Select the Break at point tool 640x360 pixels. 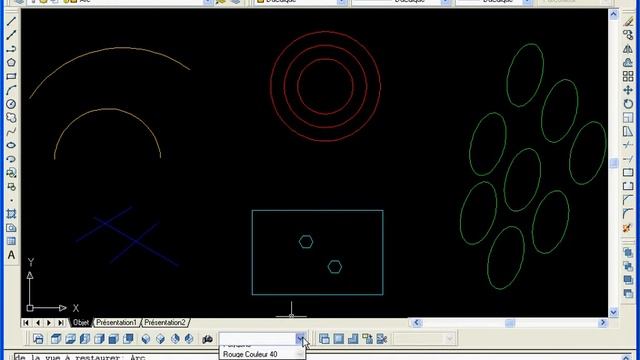click(x=628, y=173)
